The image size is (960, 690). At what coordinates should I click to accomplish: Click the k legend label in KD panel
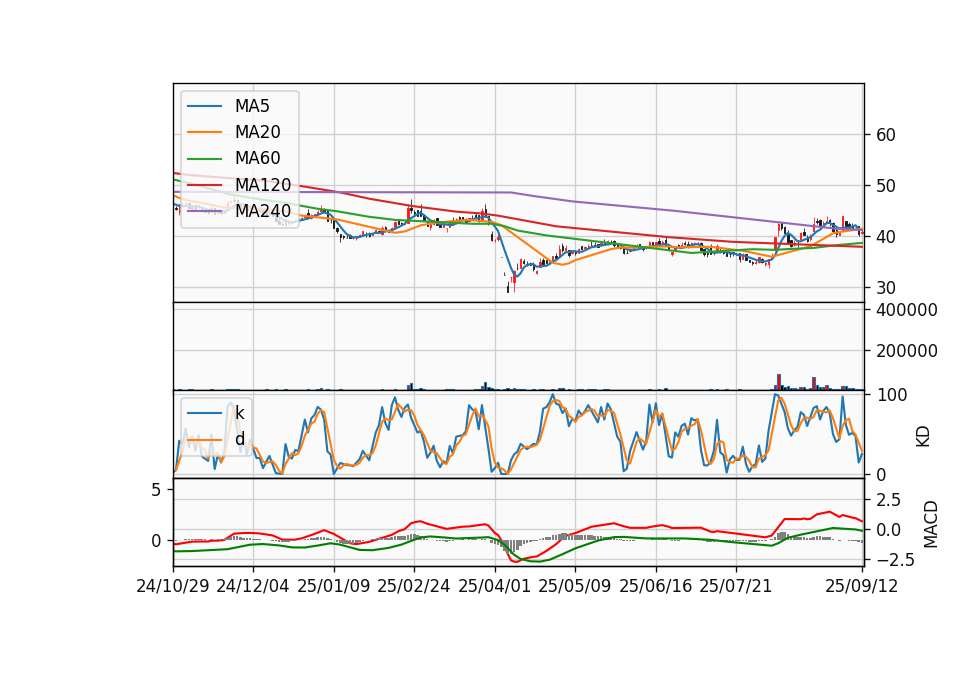coord(239,413)
